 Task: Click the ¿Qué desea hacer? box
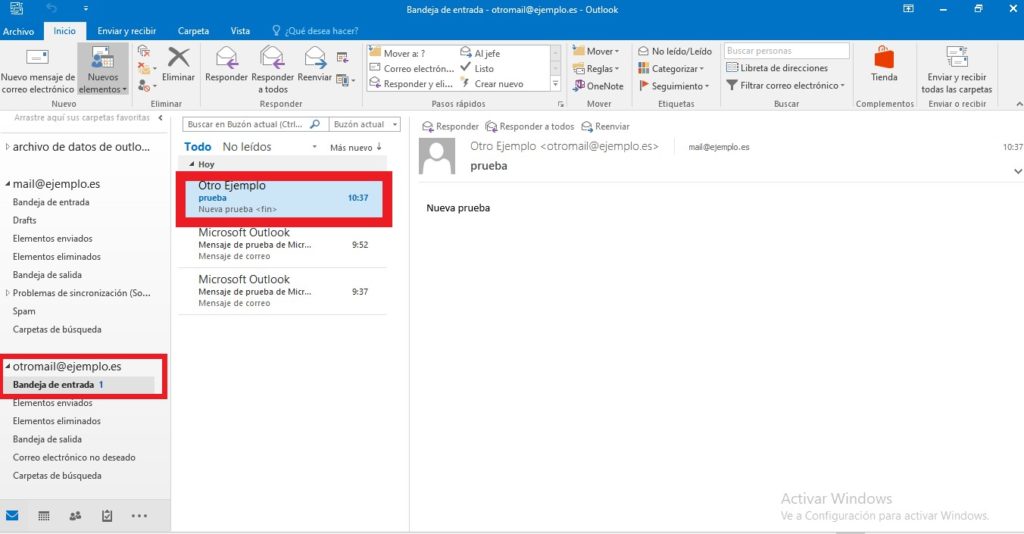point(315,31)
